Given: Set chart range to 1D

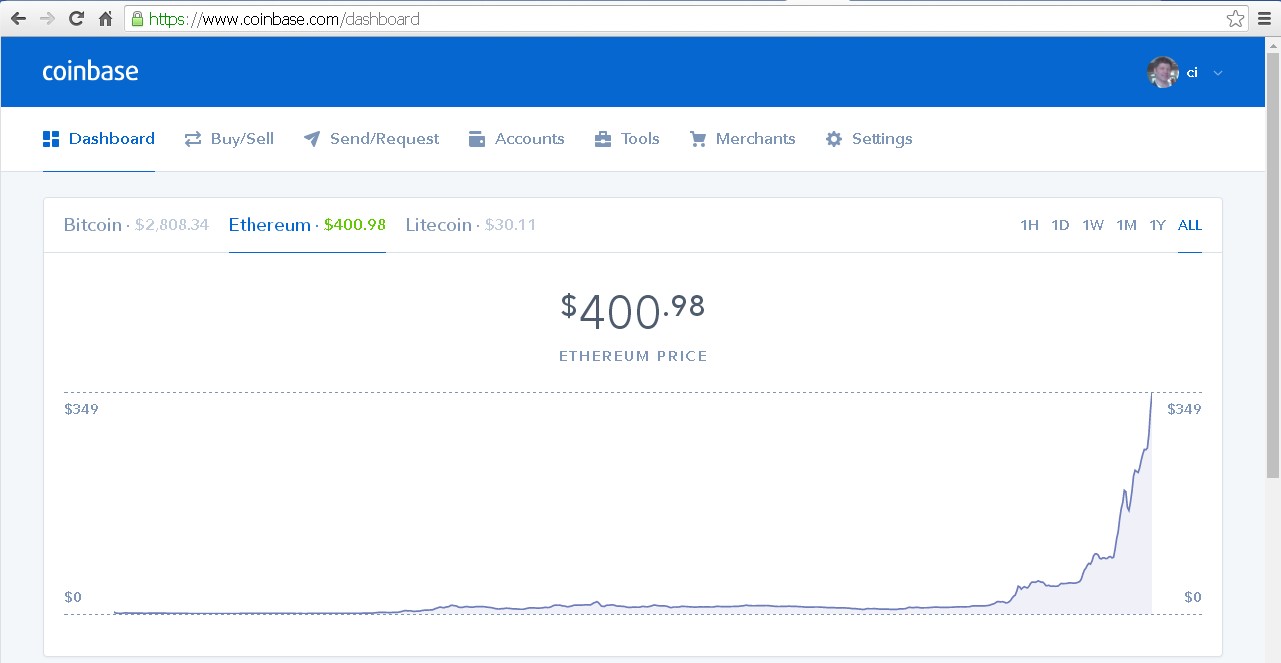Looking at the screenshot, I should (x=1060, y=225).
